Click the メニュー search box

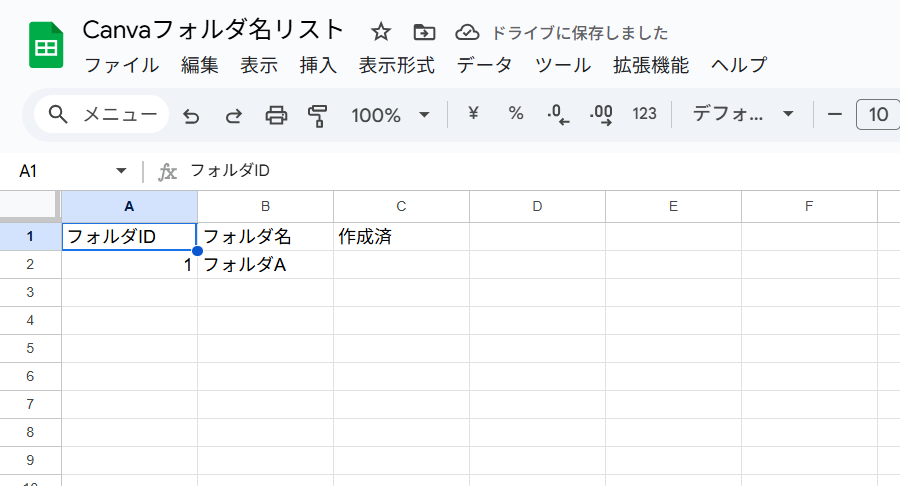[x=101, y=114]
